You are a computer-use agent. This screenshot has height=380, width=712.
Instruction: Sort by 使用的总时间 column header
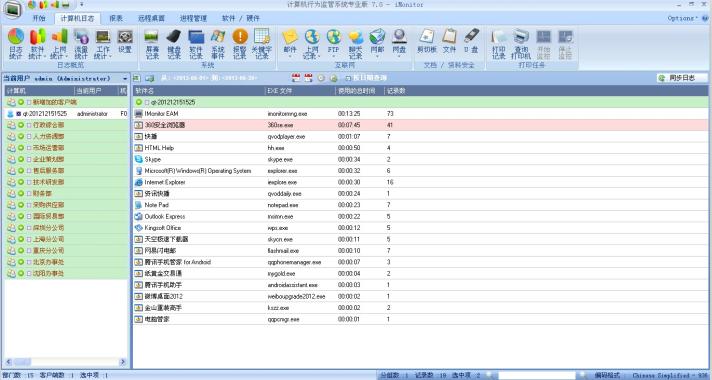[359, 91]
